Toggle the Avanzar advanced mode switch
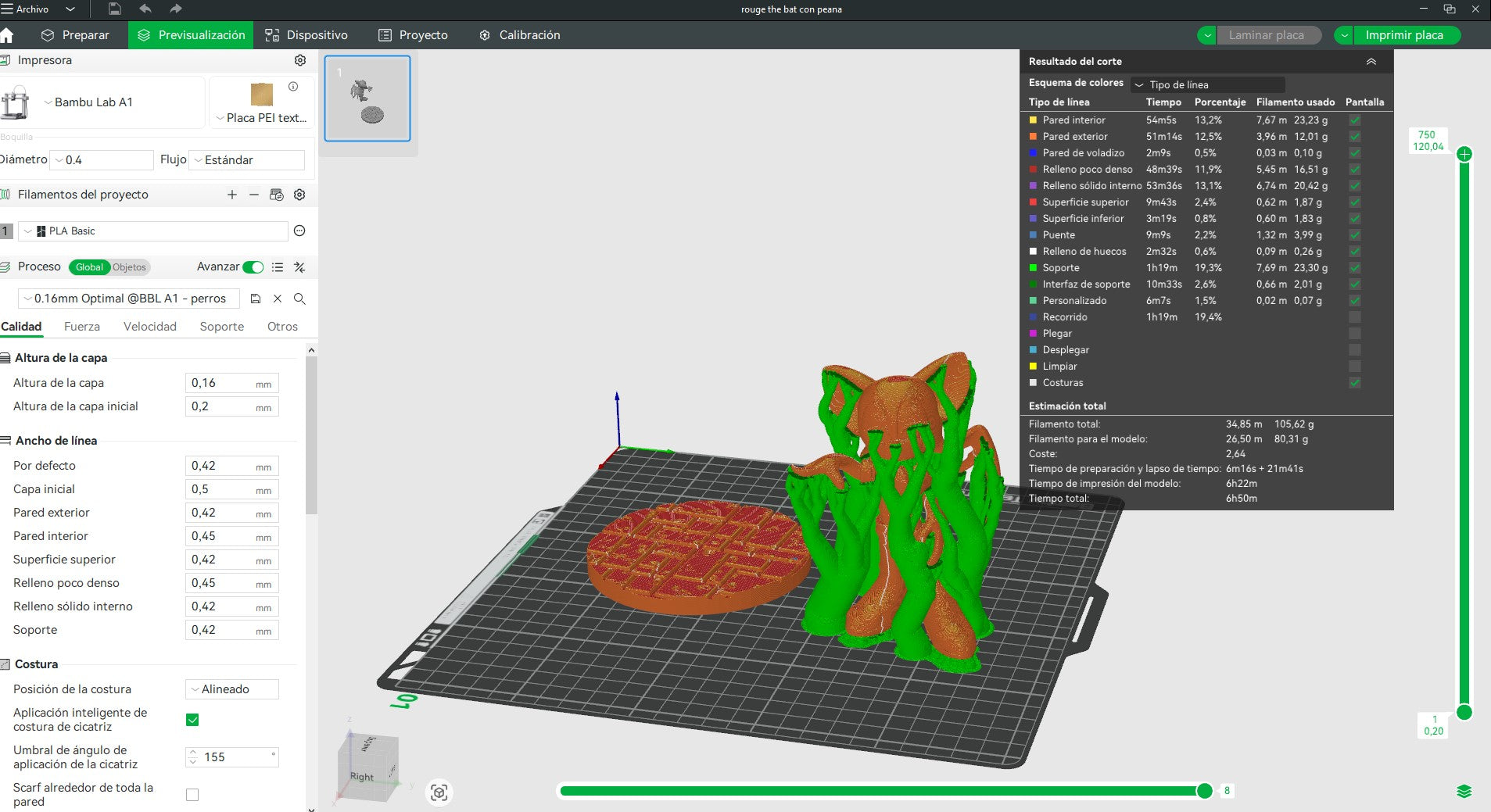1491x812 pixels. click(253, 267)
